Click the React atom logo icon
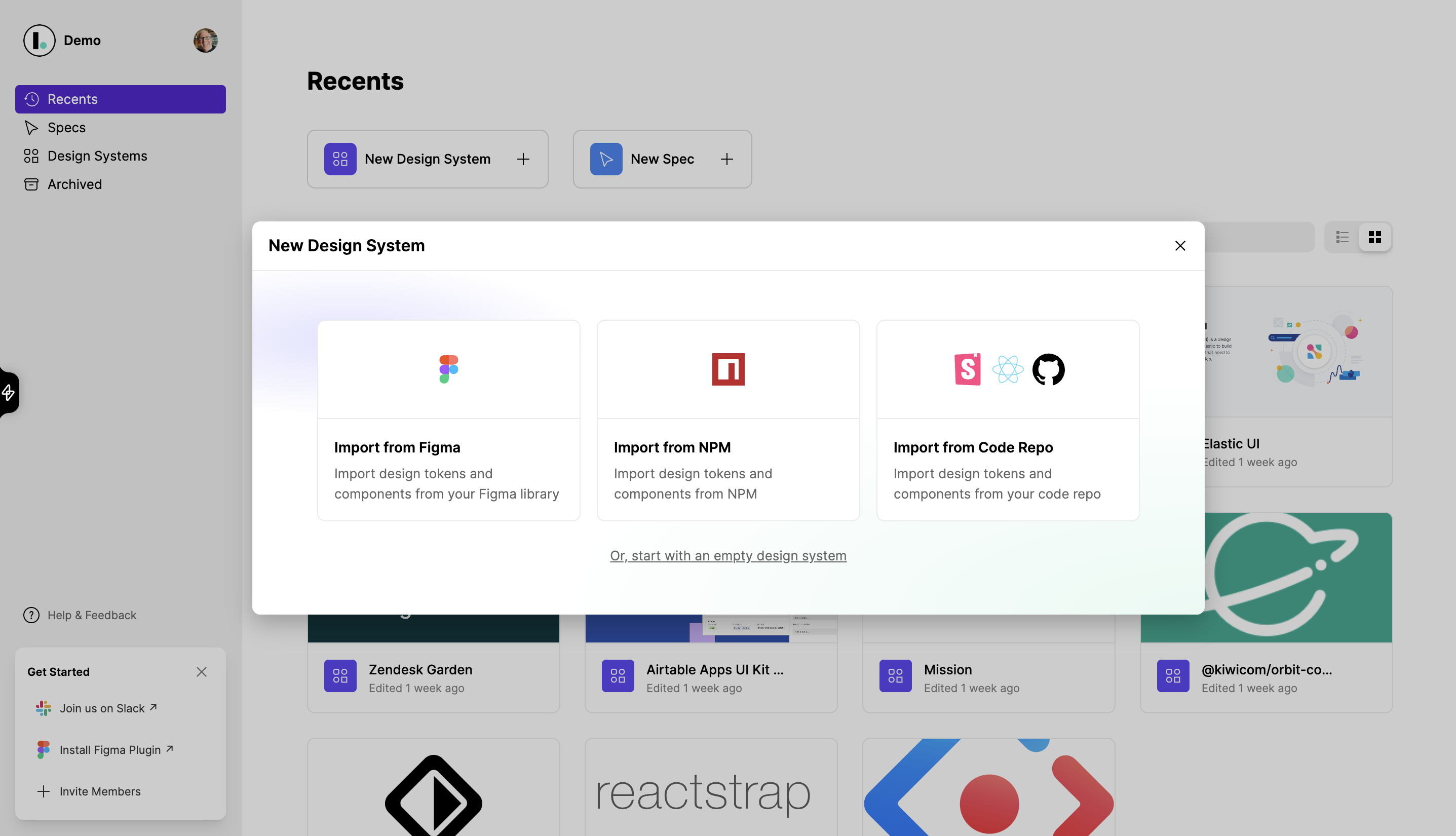Screen dimensions: 1456x836 pos(1008,369)
